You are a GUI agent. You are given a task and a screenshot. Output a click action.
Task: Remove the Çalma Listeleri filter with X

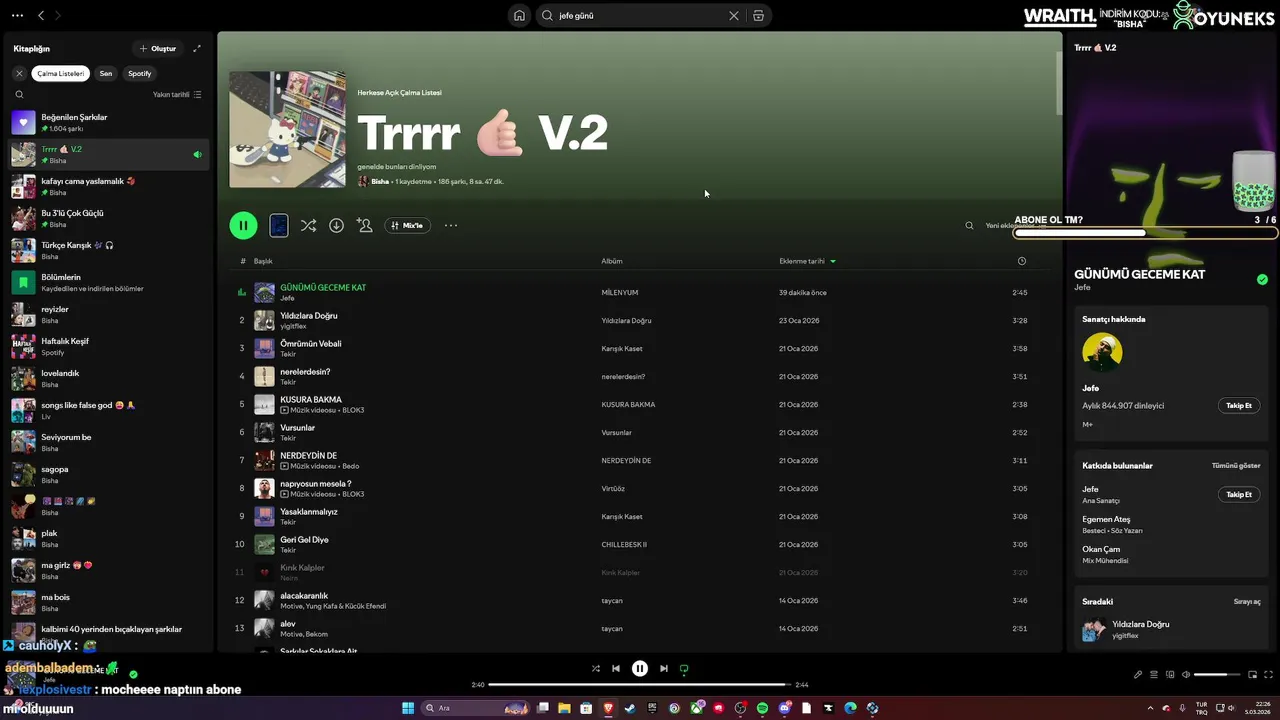19,73
